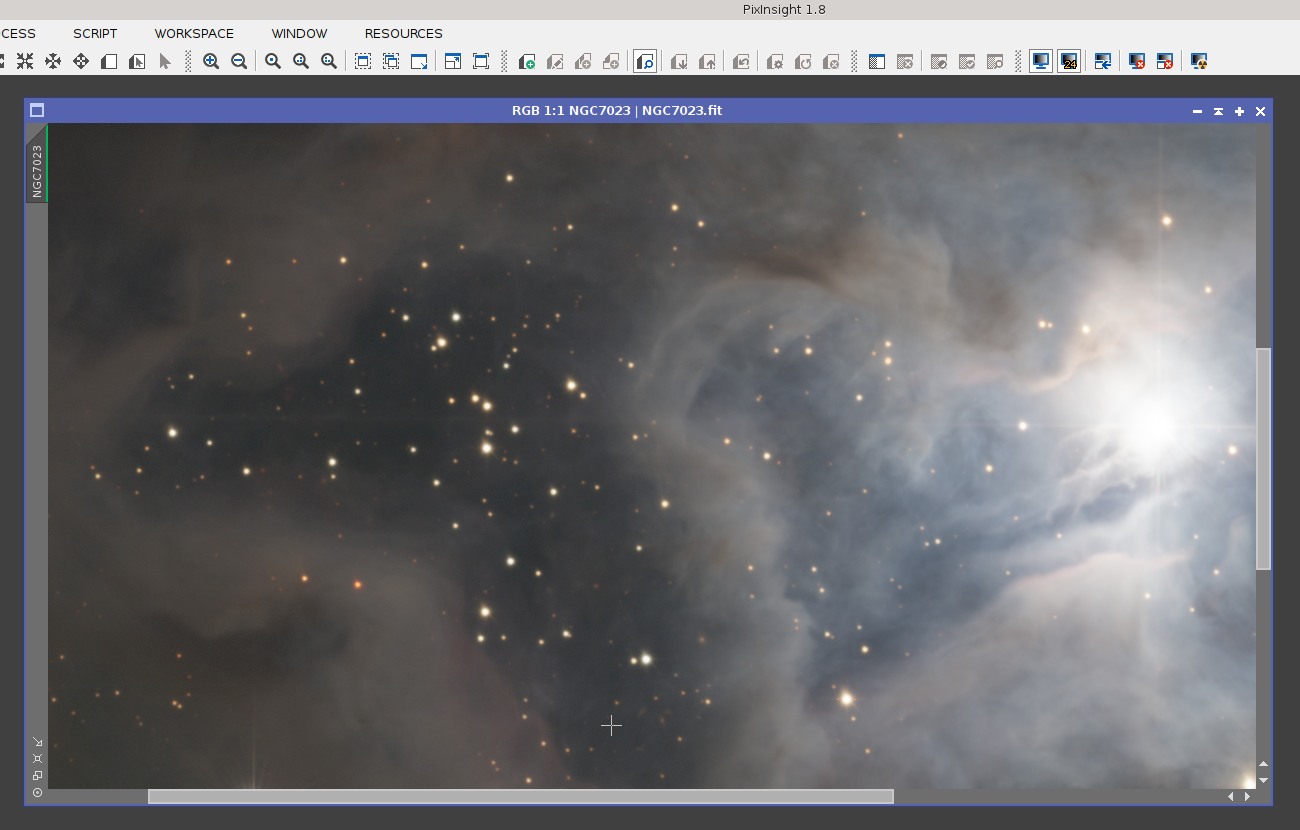Toggle the 24-bit monitor display icon
The image size is (1300, 830).
(x=1069, y=61)
